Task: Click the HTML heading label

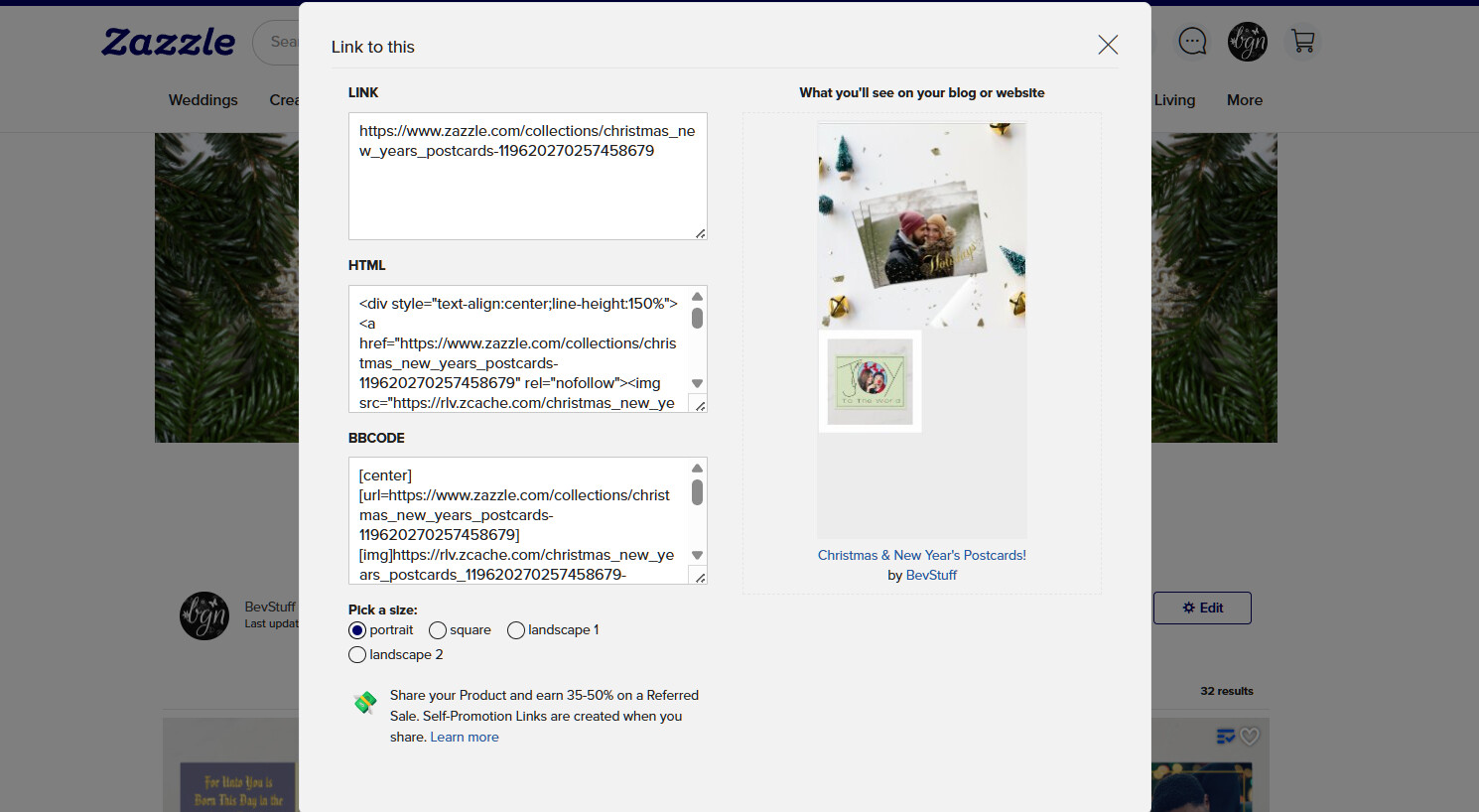Action: [366, 265]
